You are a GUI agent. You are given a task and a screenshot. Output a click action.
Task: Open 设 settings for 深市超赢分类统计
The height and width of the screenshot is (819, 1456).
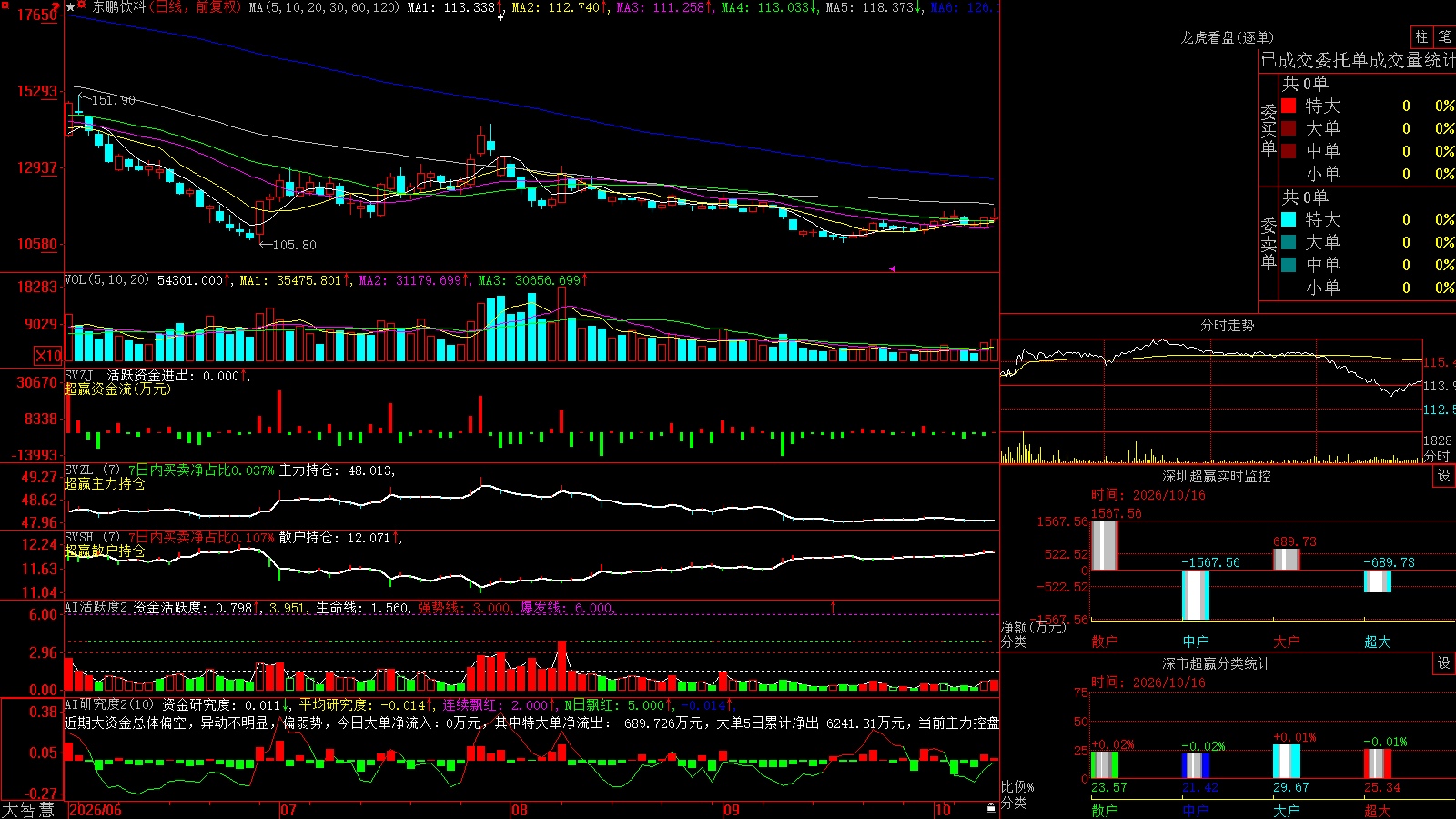coord(1444,664)
